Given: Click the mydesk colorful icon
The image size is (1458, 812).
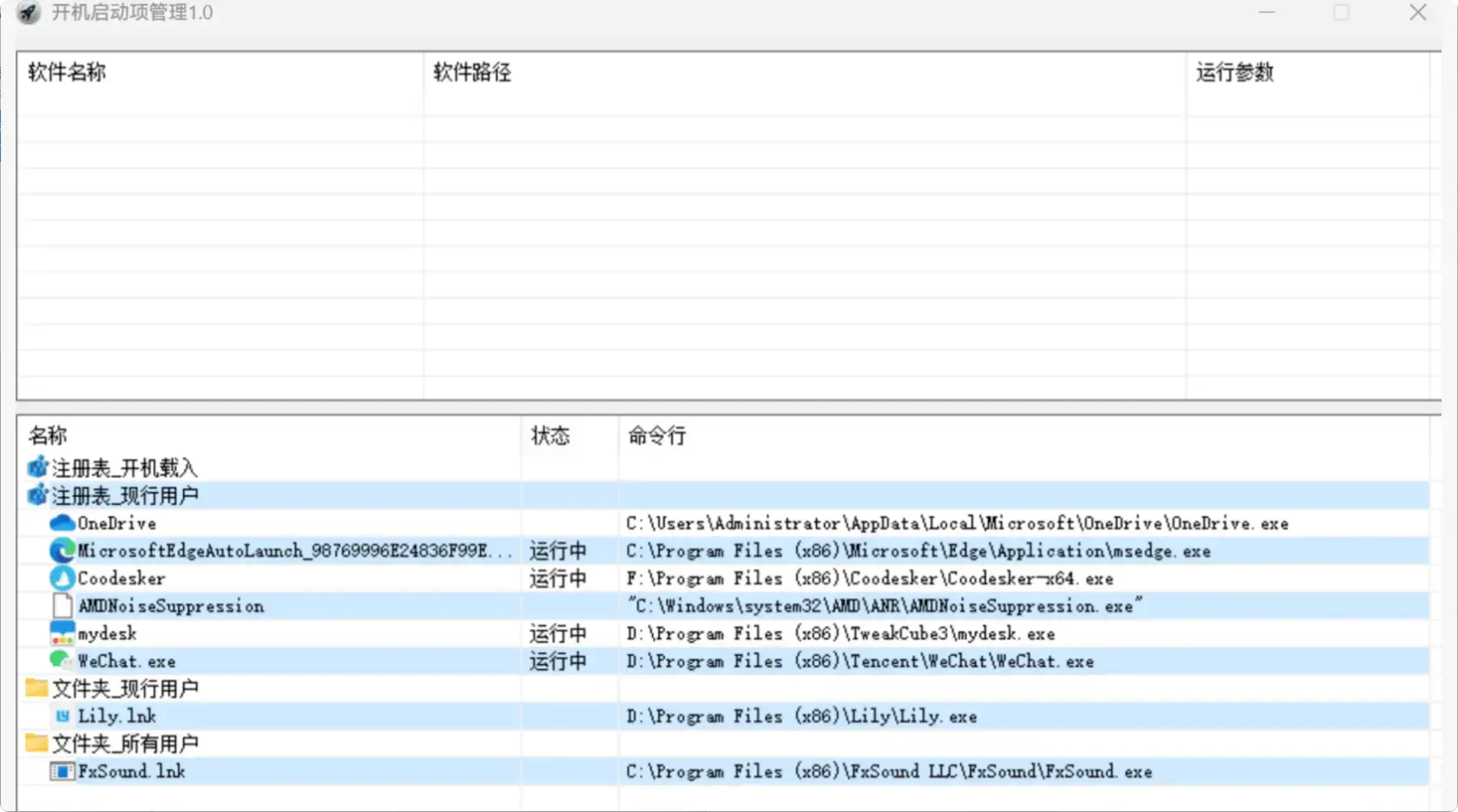Looking at the screenshot, I should (x=61, y=633).
